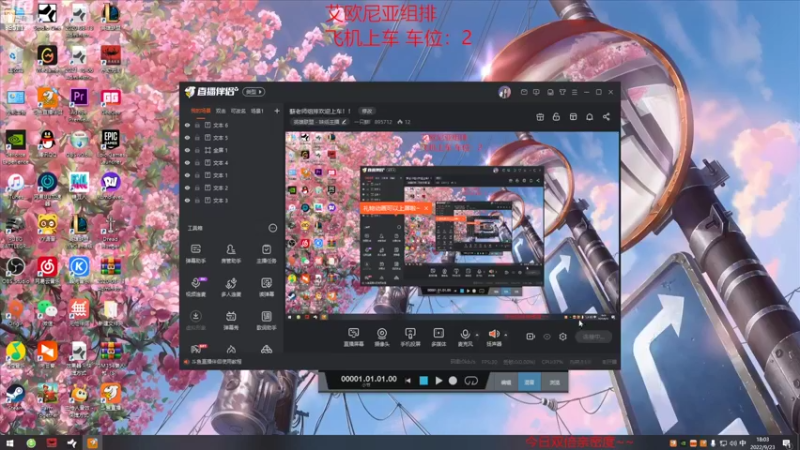800x450 pixels.
Task: Open the 斗鱼直播伴侣 usage tutorial link
Action: point(216,362)
